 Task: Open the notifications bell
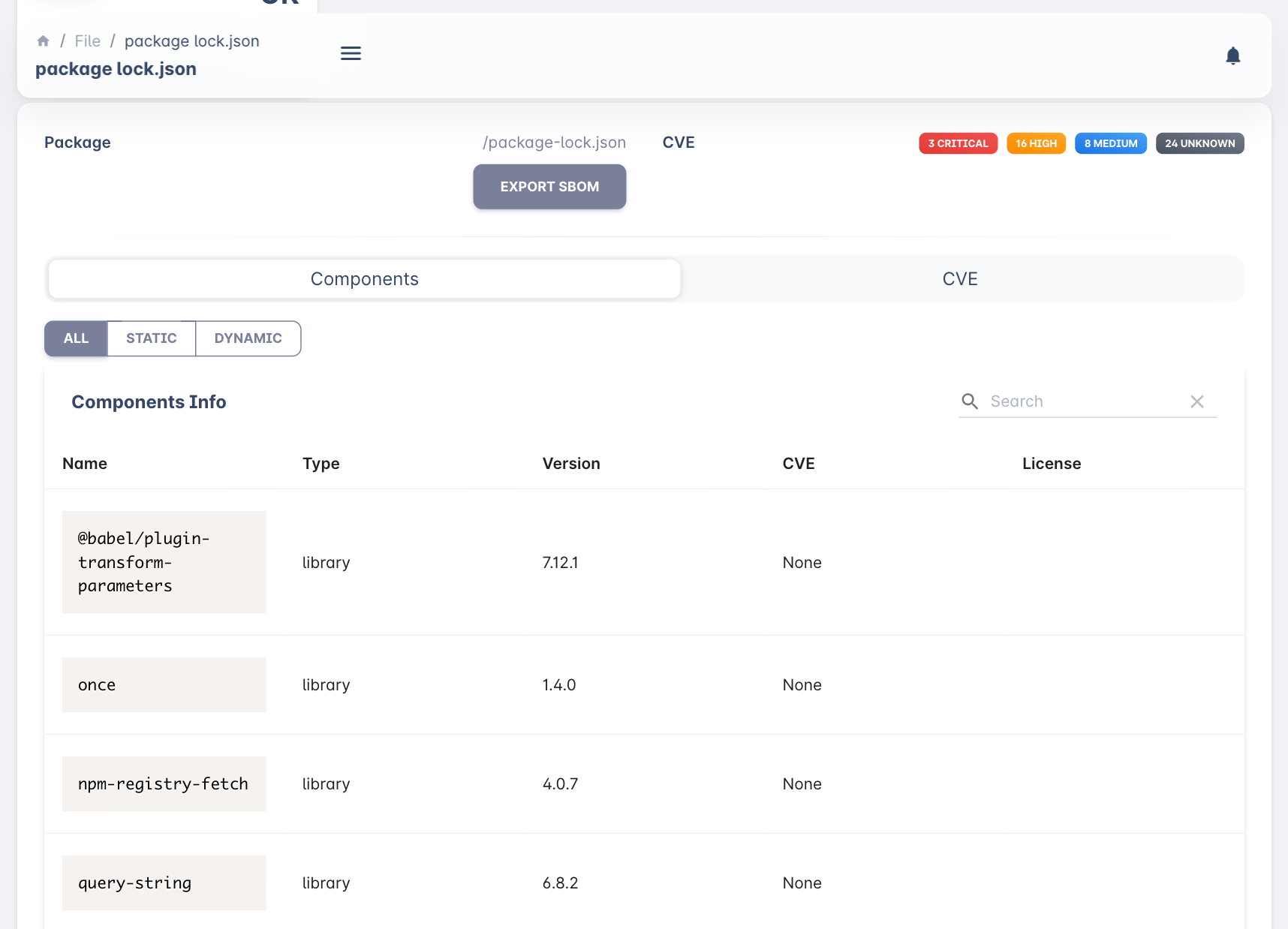(1232, 56)
